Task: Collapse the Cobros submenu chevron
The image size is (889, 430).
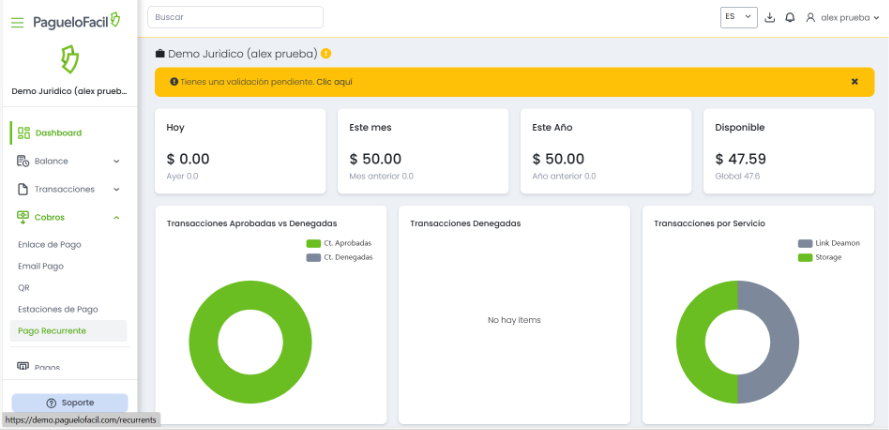Action: pyautogui.click(x=116, y=217)
